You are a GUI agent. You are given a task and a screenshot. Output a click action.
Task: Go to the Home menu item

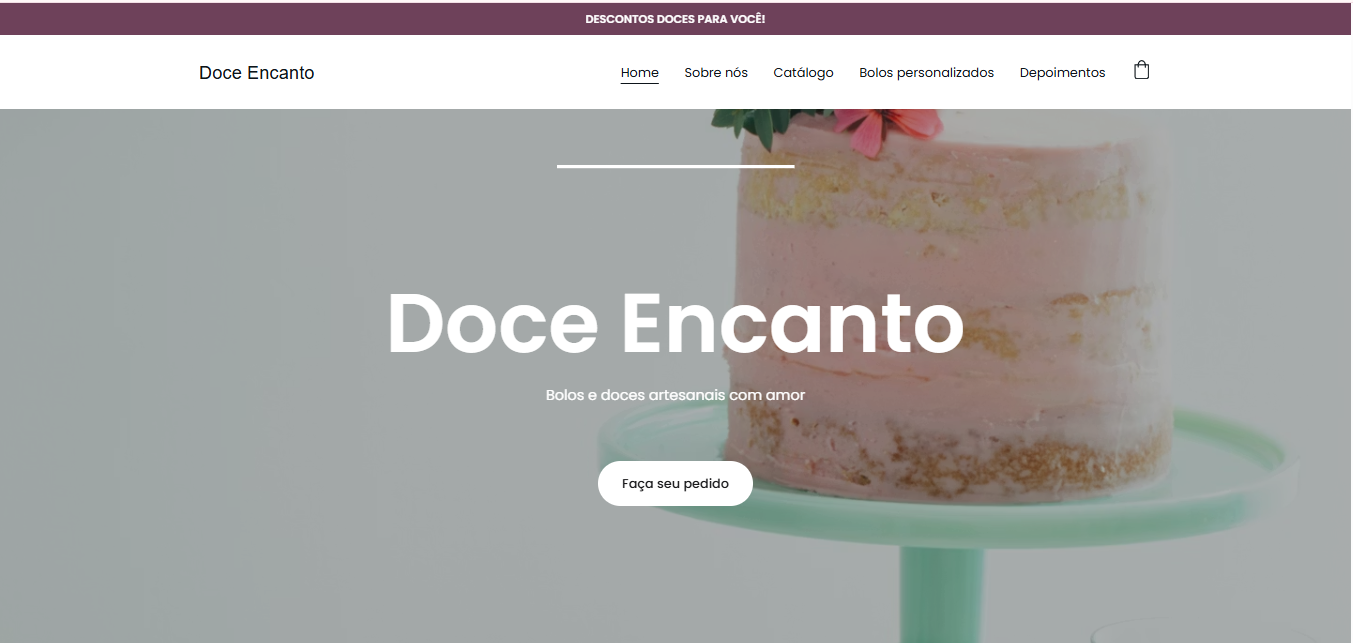click(x=640, y=72)
